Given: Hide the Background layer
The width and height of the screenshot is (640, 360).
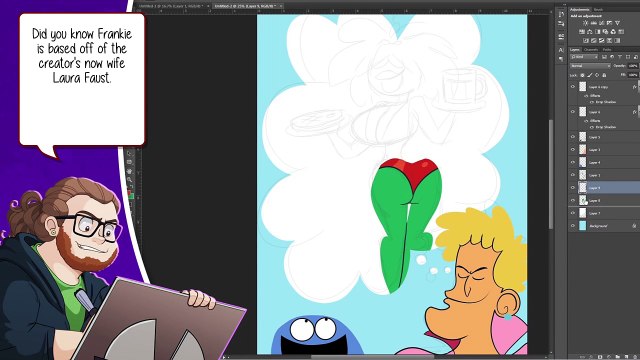Looking at the screenshot, I should click(x=573, y=225).
